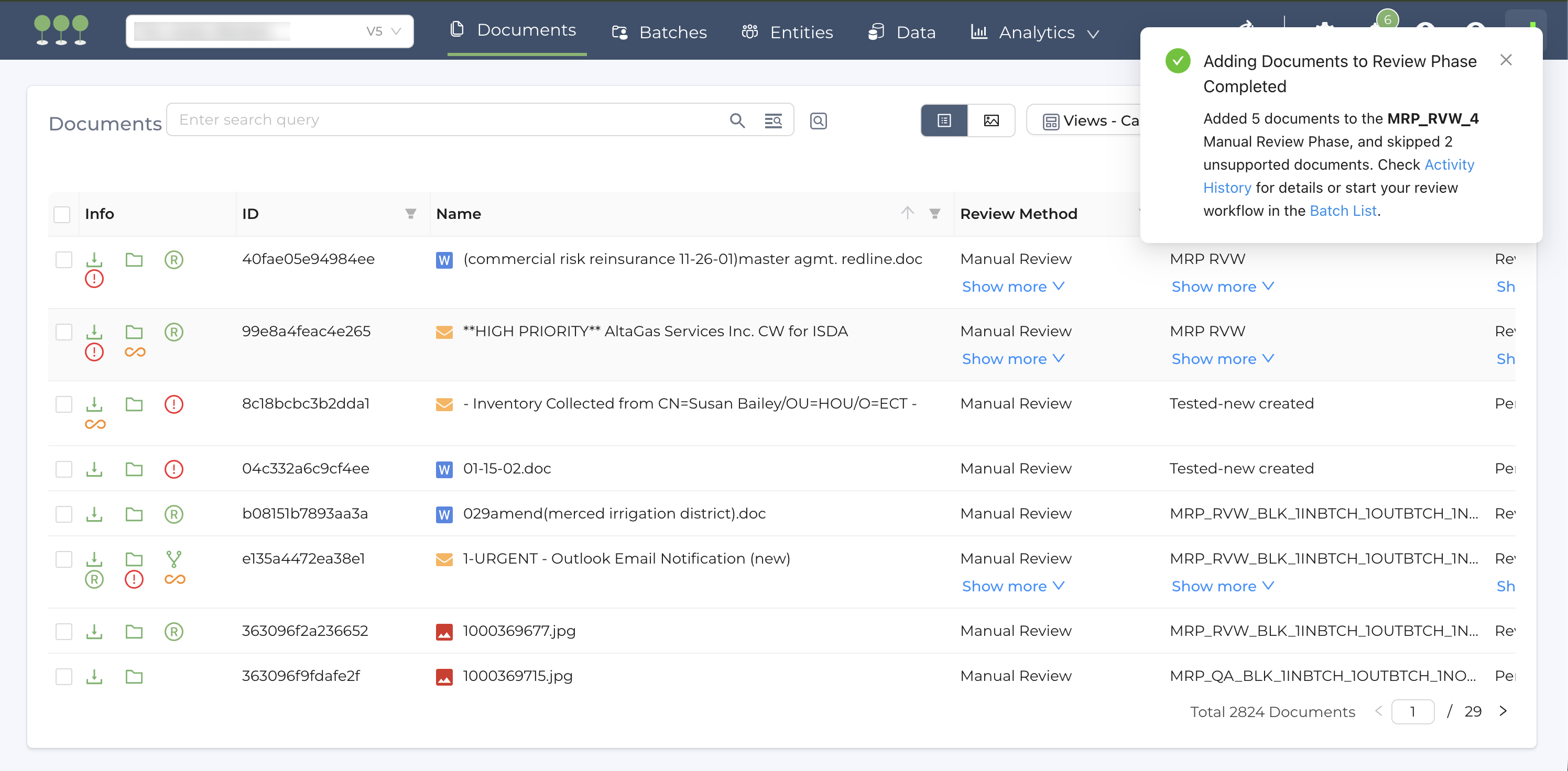Click folder icon in 1000369677.jpg row
The image size is (1568, 771).
click(134, 631)
